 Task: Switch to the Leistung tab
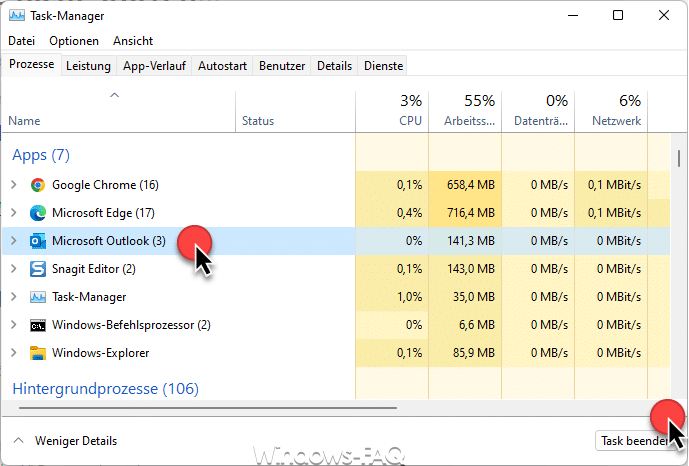pyautogui.click(x=88, y=66)
